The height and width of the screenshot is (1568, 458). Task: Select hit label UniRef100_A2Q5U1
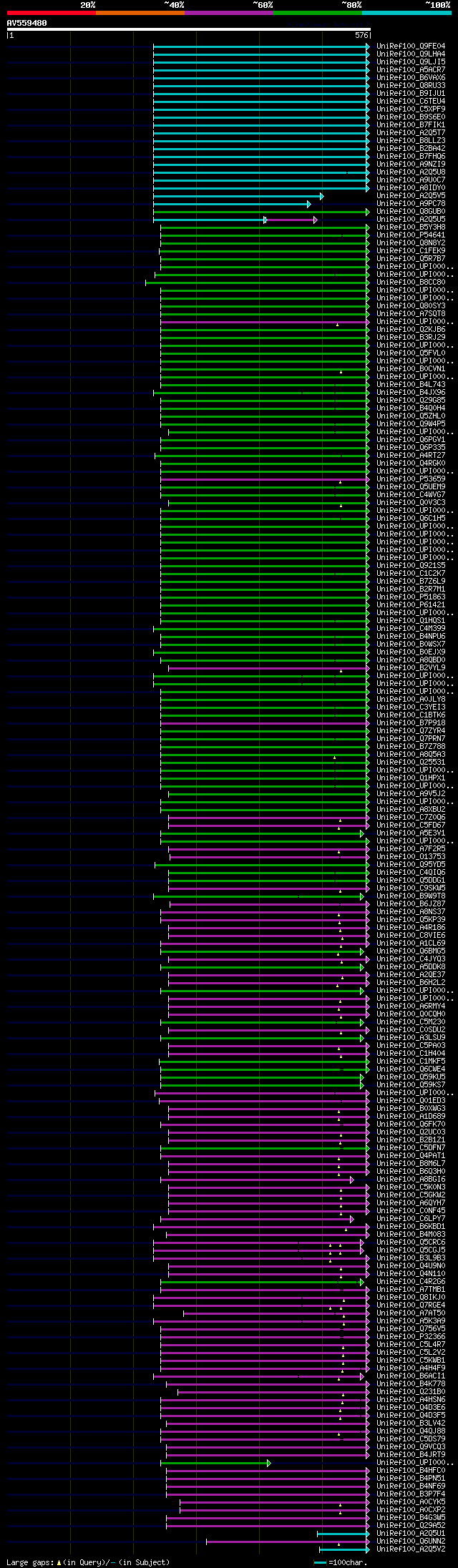(411, 1534)
